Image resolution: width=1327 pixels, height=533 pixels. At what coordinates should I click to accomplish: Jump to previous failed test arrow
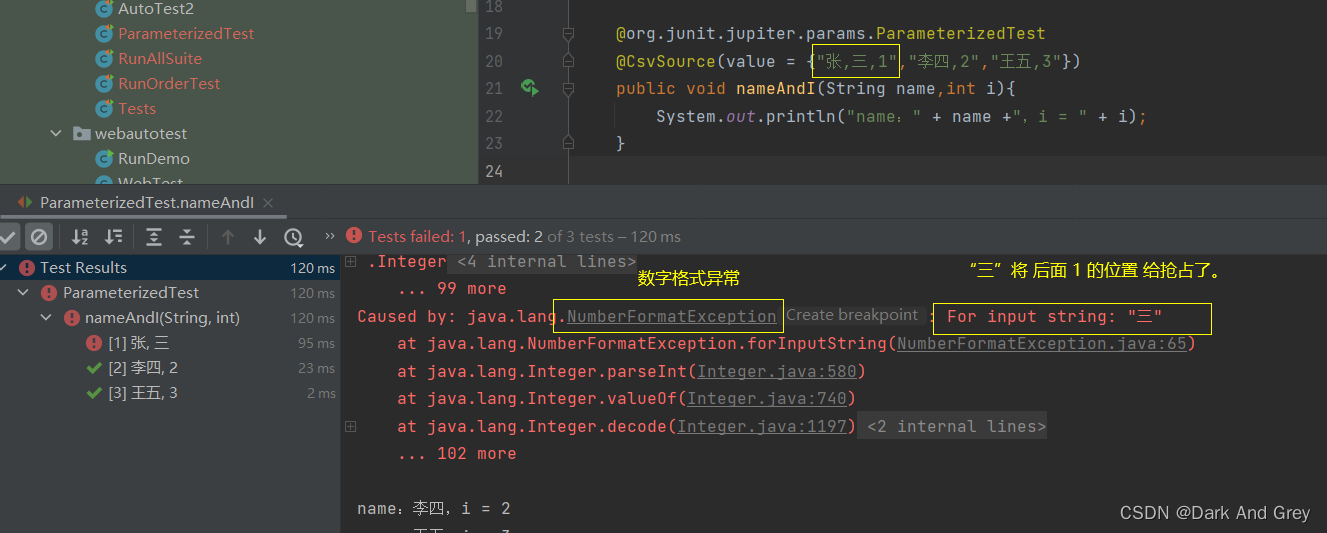pos(228,237)
